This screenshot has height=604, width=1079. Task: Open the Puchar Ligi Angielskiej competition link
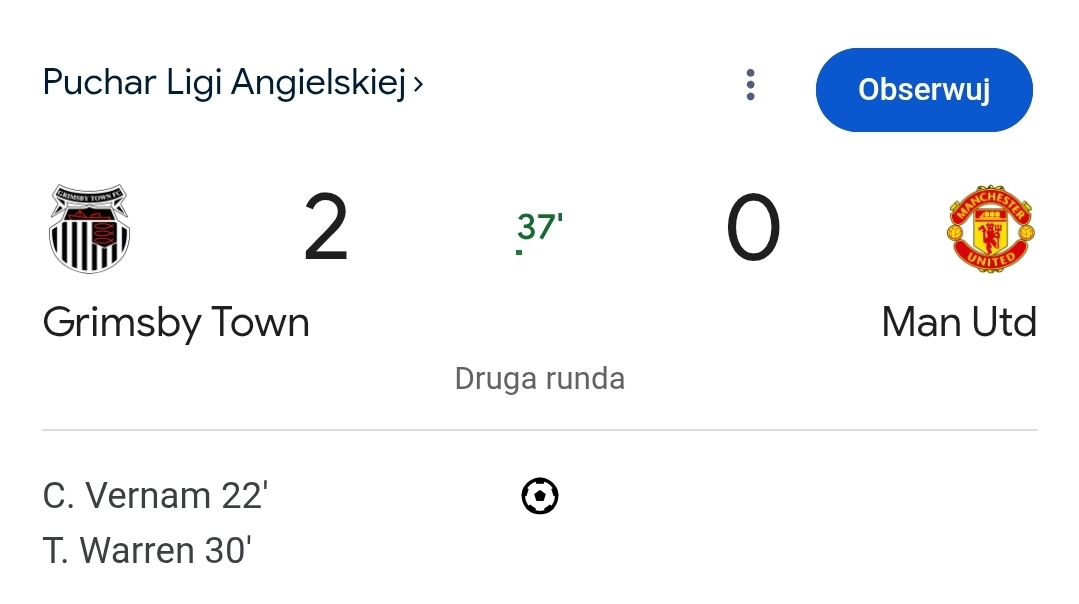pyautogui.click(x=224, y=83)
